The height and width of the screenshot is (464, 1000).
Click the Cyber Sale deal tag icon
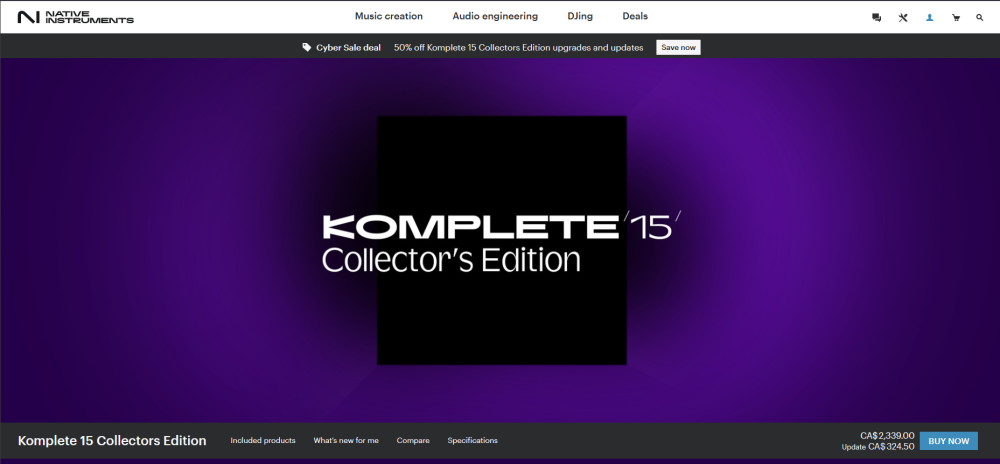pyautogui.click(x=307, y=47)
